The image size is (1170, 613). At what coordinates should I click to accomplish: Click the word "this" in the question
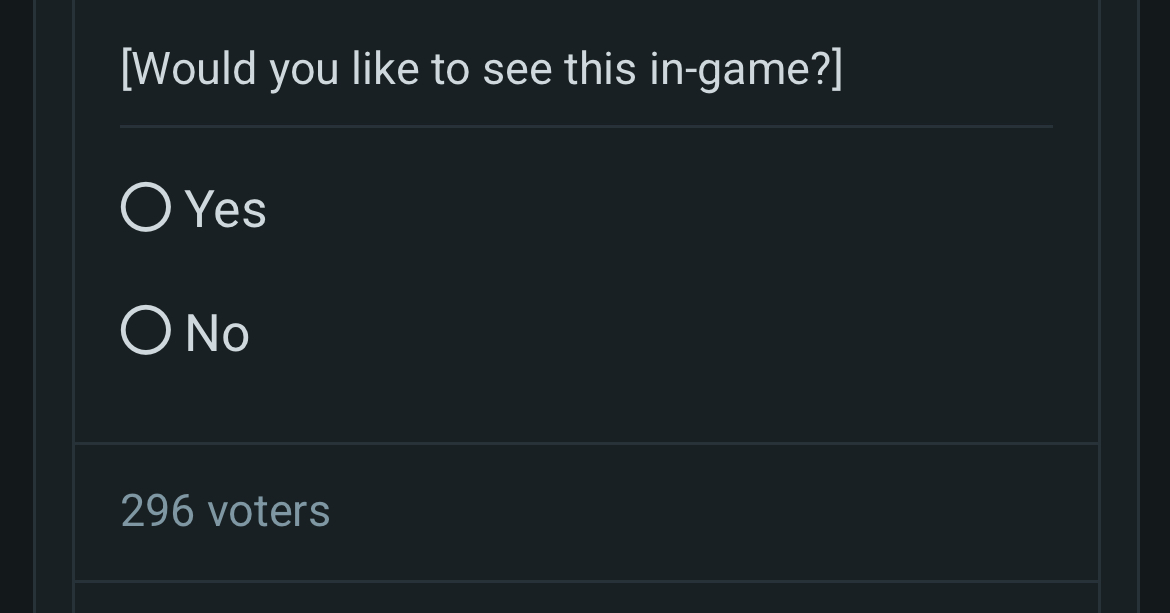600,69
